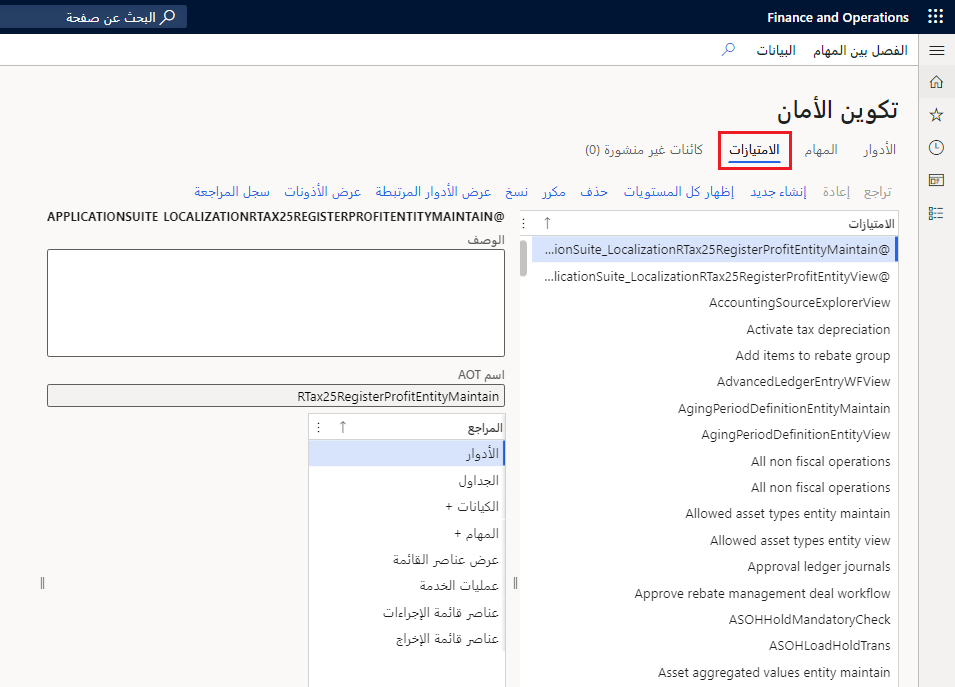The image size is (955, 687).
Task: Select Asset aggregated values entity maintain
Action: tap(714, 673)
